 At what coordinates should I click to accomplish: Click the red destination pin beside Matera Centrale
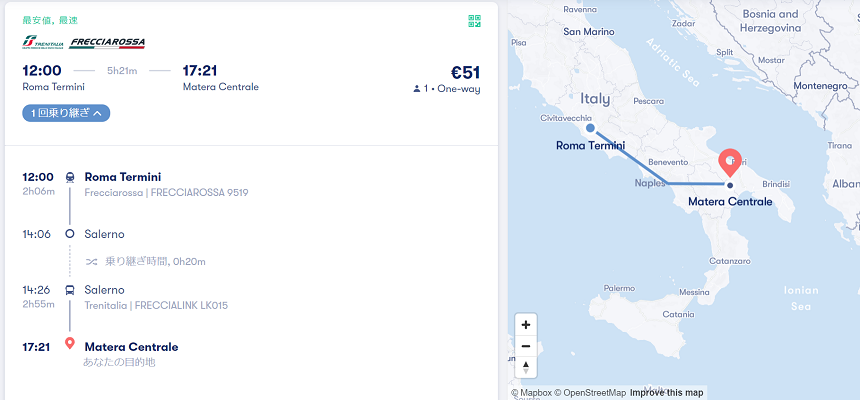[70, 344]
